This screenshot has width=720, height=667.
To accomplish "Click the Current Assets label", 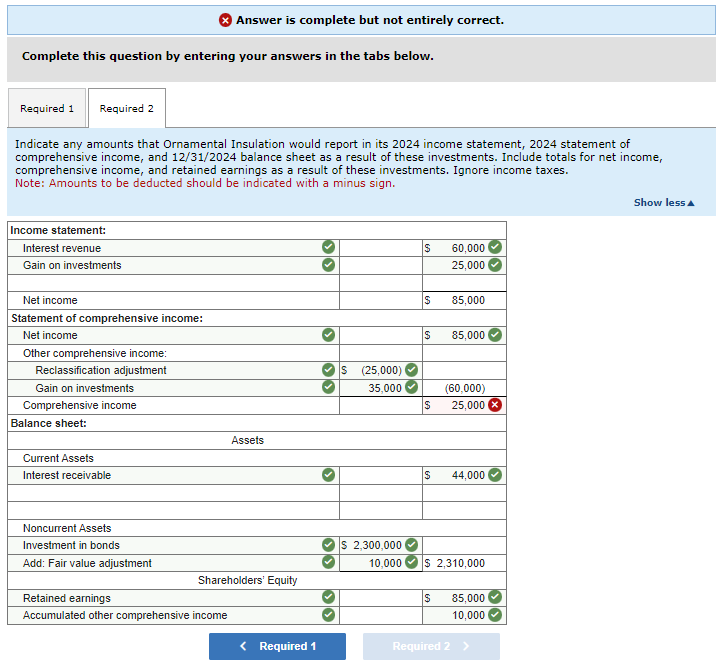I will pyautogui.click(x=58, y=458).
